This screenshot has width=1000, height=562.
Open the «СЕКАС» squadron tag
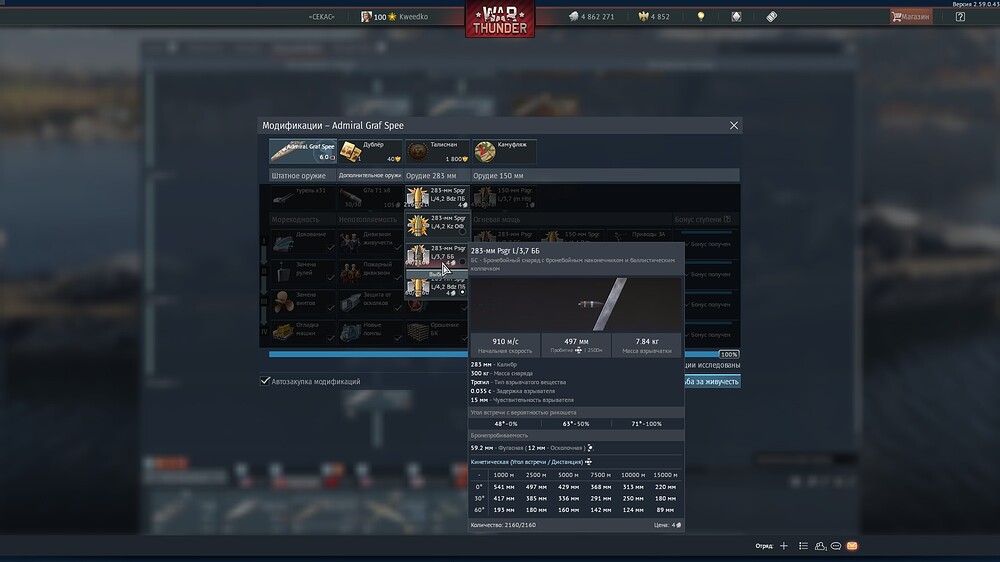(321, 17)
